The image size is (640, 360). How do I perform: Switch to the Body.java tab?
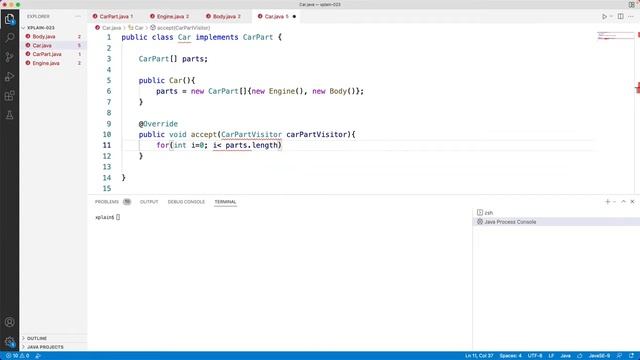pyautogui.click(x=225, y=16)
